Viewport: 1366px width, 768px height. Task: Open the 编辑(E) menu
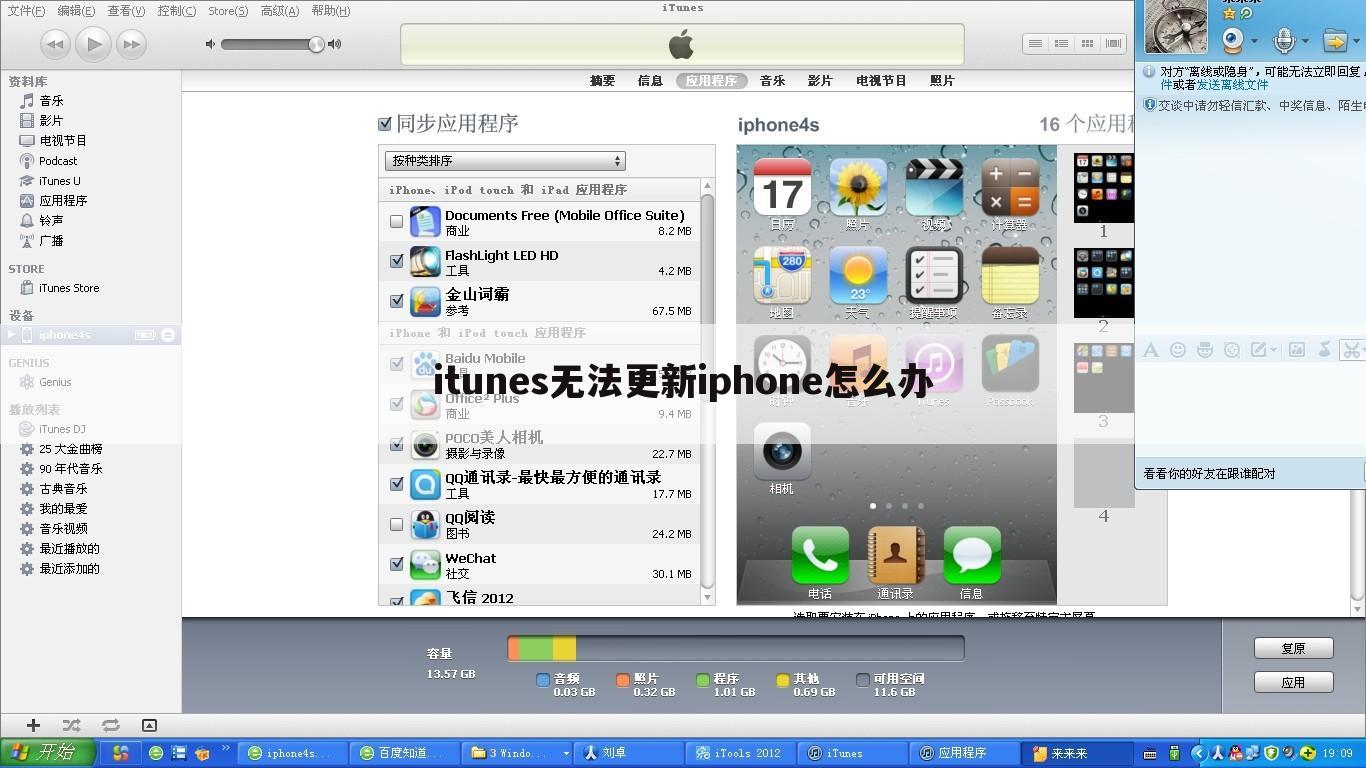(76, 11)
